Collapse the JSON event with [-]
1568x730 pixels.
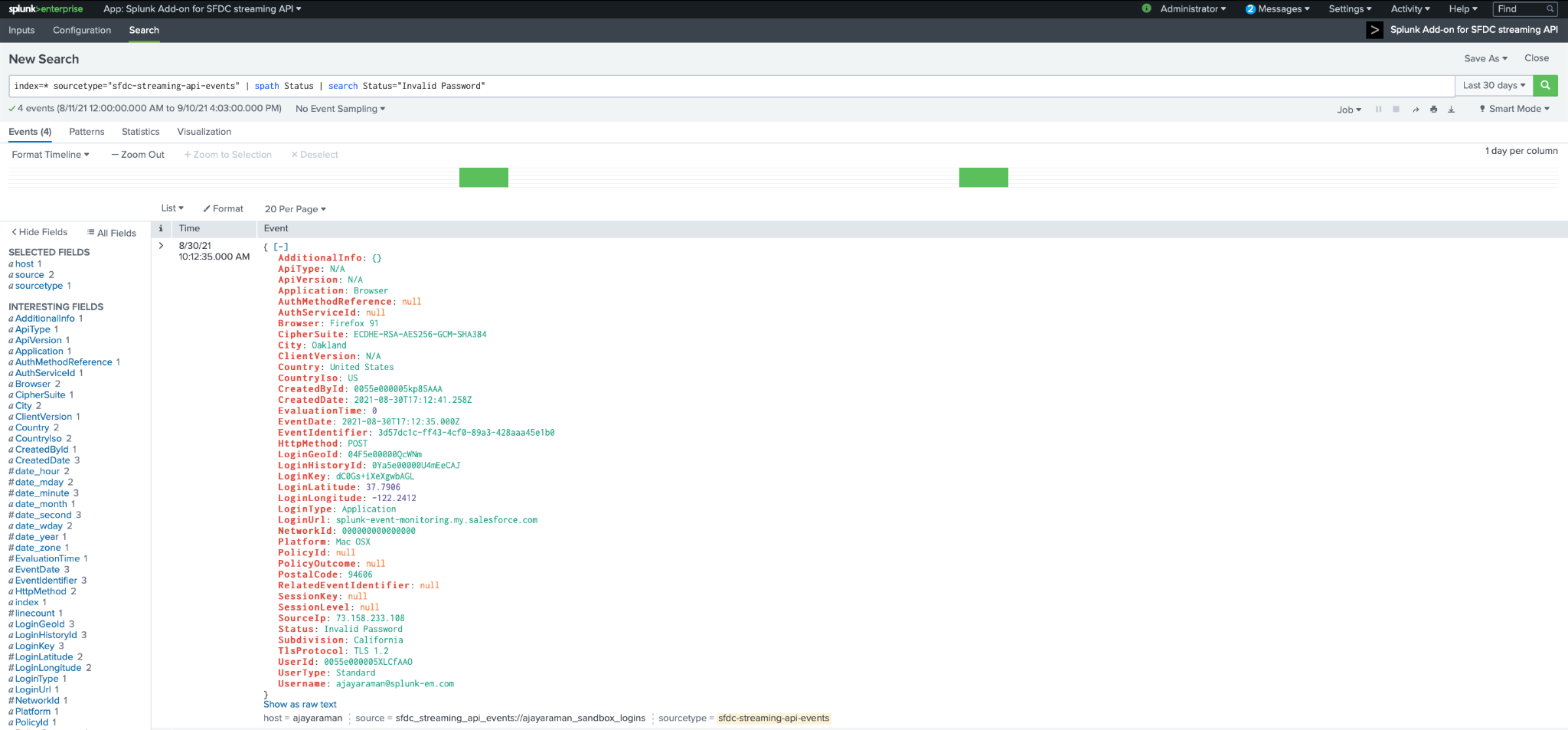pyautogui.click(x=281, y=247)
